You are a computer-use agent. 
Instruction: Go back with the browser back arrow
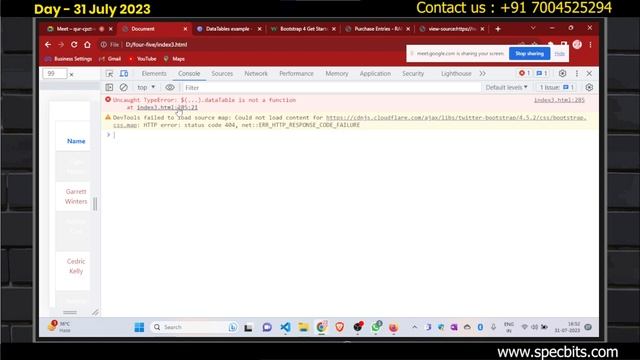[48, 44]
